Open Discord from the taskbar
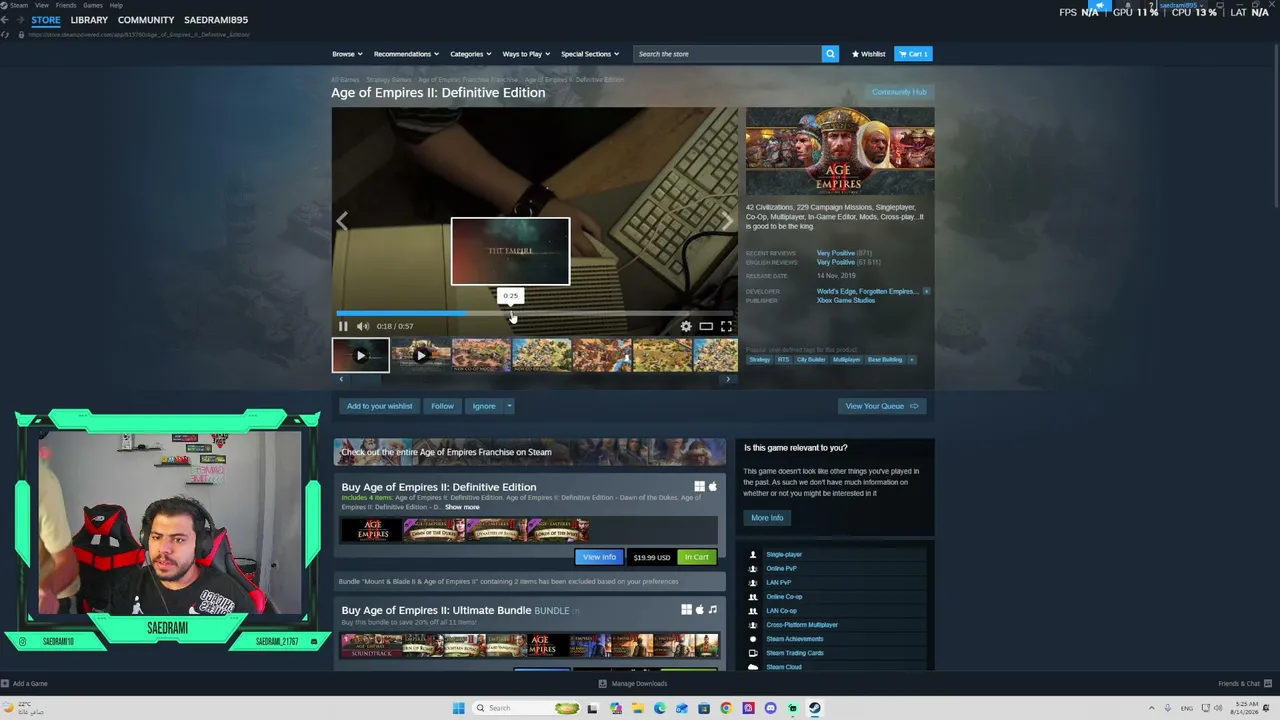 click(x=770, y=708)
